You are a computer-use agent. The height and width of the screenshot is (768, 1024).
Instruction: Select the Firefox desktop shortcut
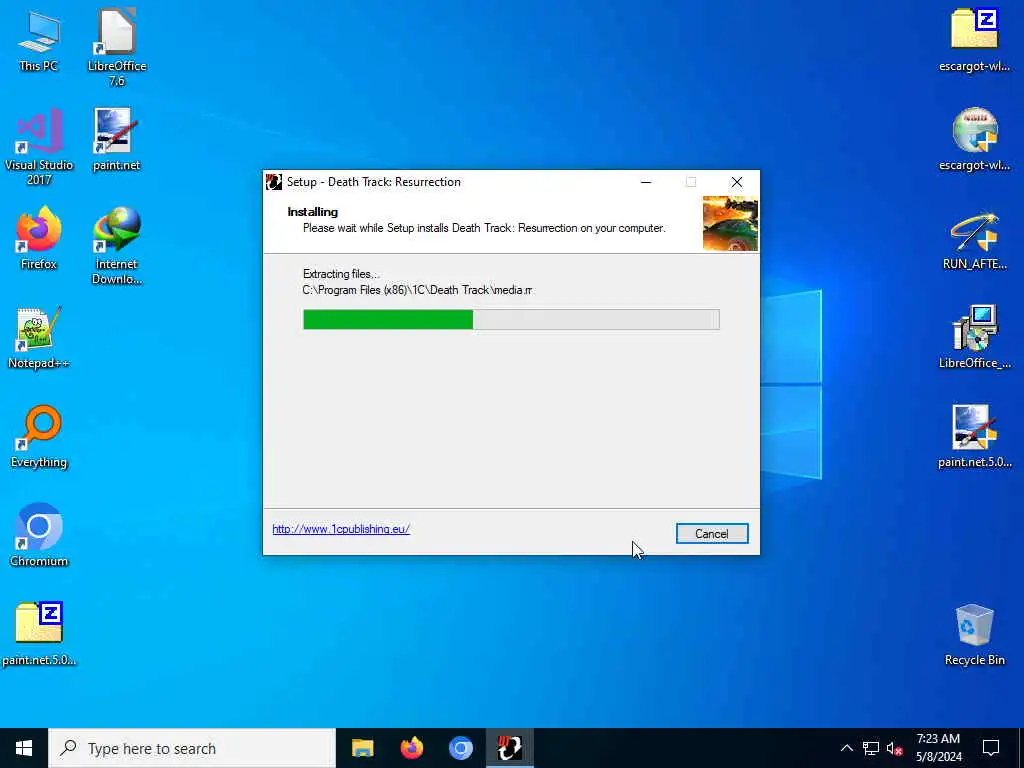[x=39, y=238]
